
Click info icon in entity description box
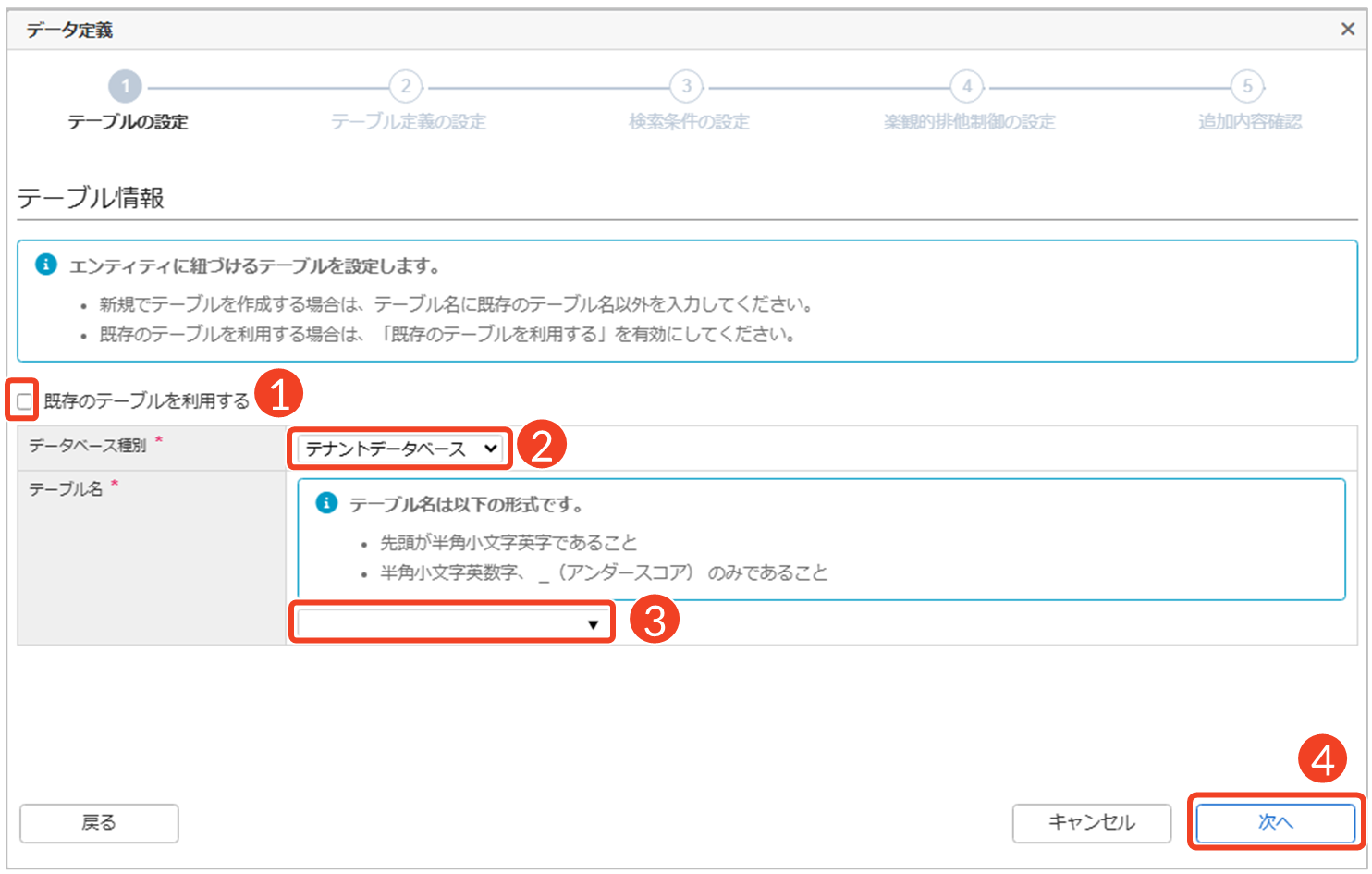46,265
